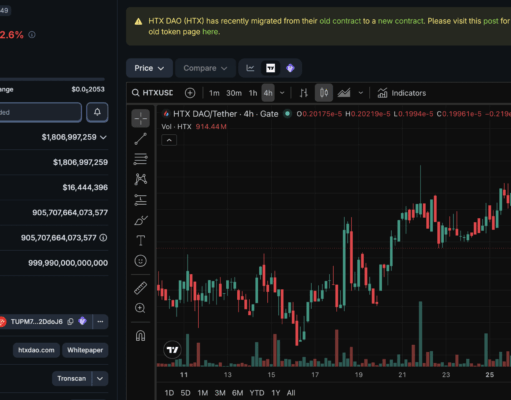
Task: Click the purple gem chart view icon
Action: (290, 68)
